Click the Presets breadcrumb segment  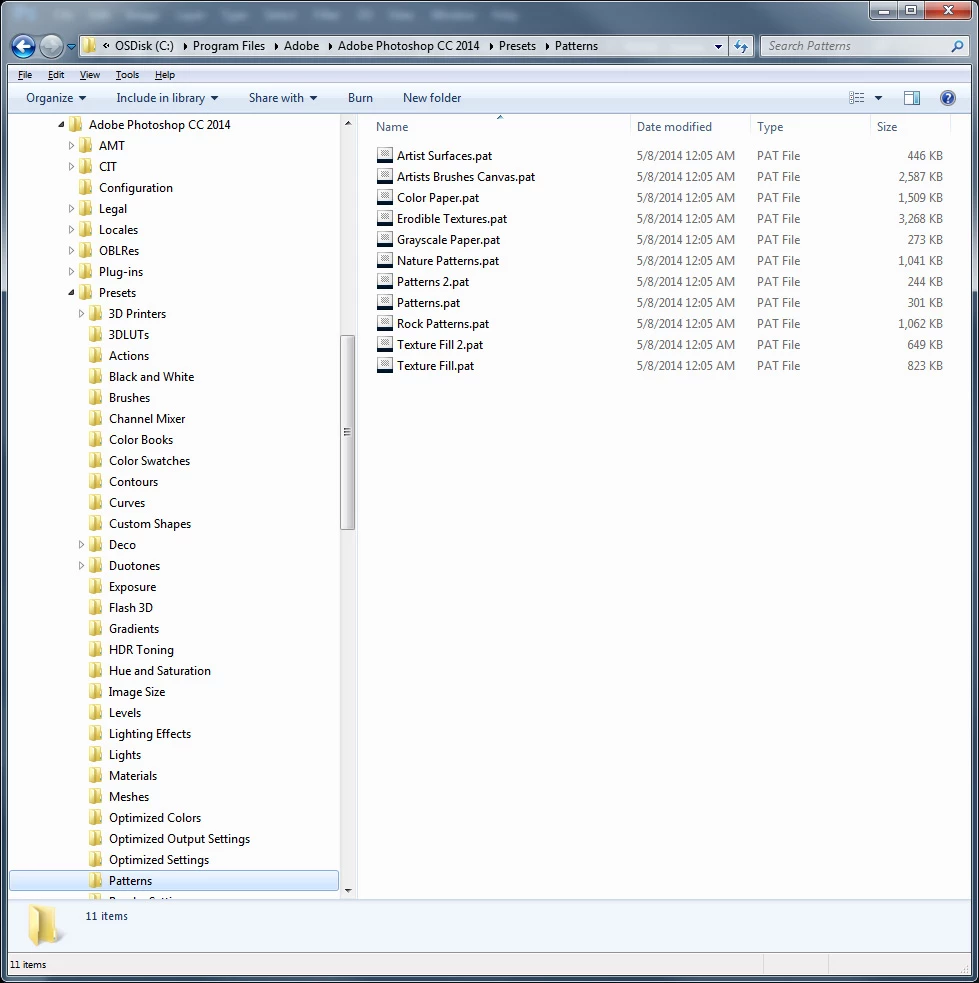(517, 46)
